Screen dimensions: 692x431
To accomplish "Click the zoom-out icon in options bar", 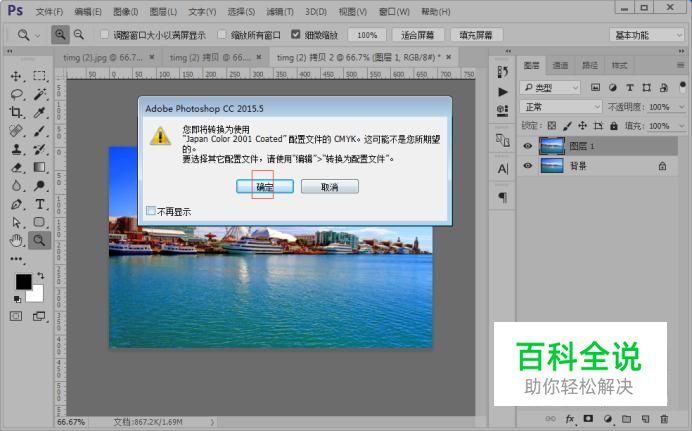I will [79, 34].
